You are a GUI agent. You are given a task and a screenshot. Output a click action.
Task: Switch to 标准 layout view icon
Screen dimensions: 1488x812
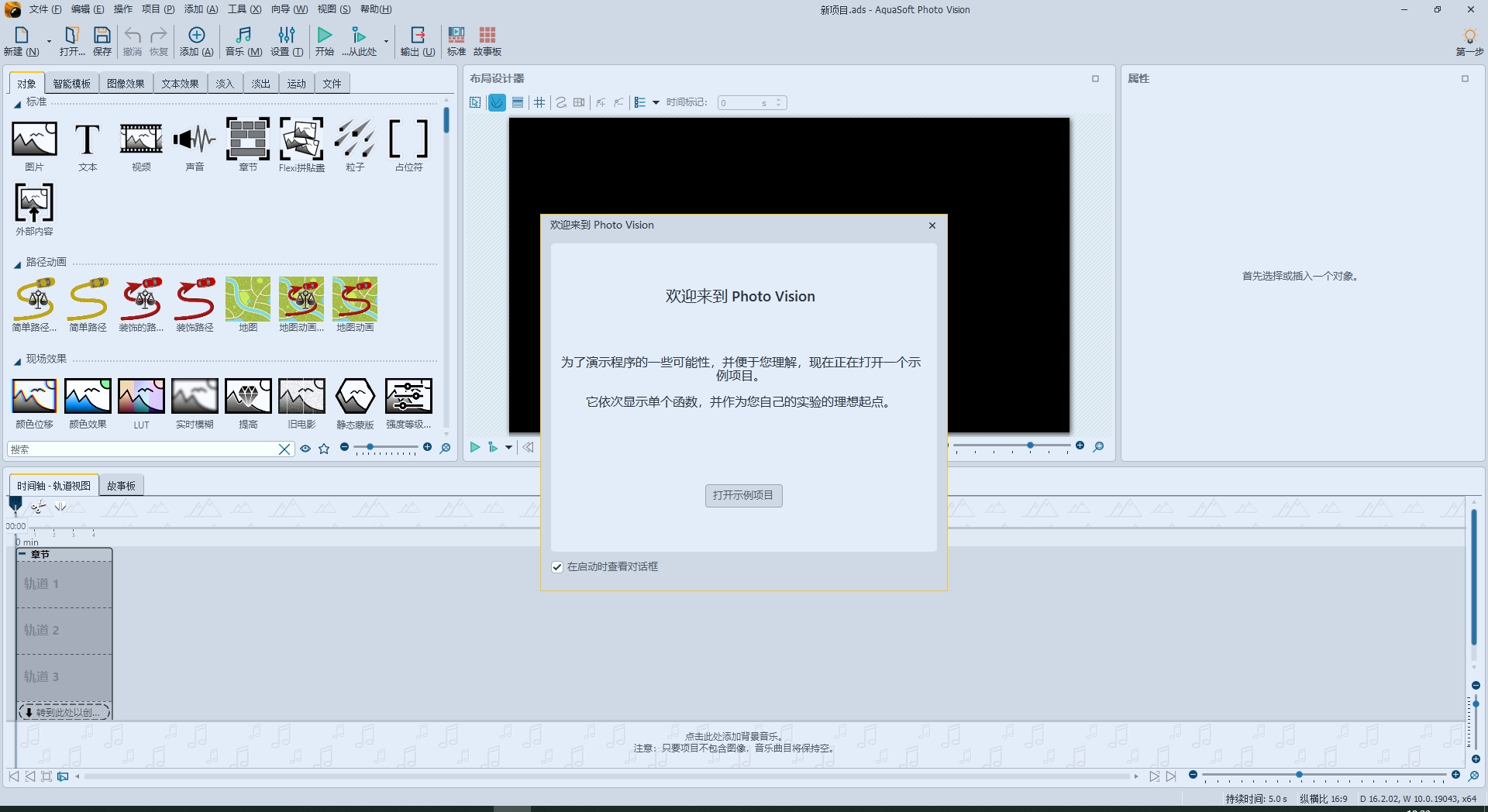tap(456, 35)
